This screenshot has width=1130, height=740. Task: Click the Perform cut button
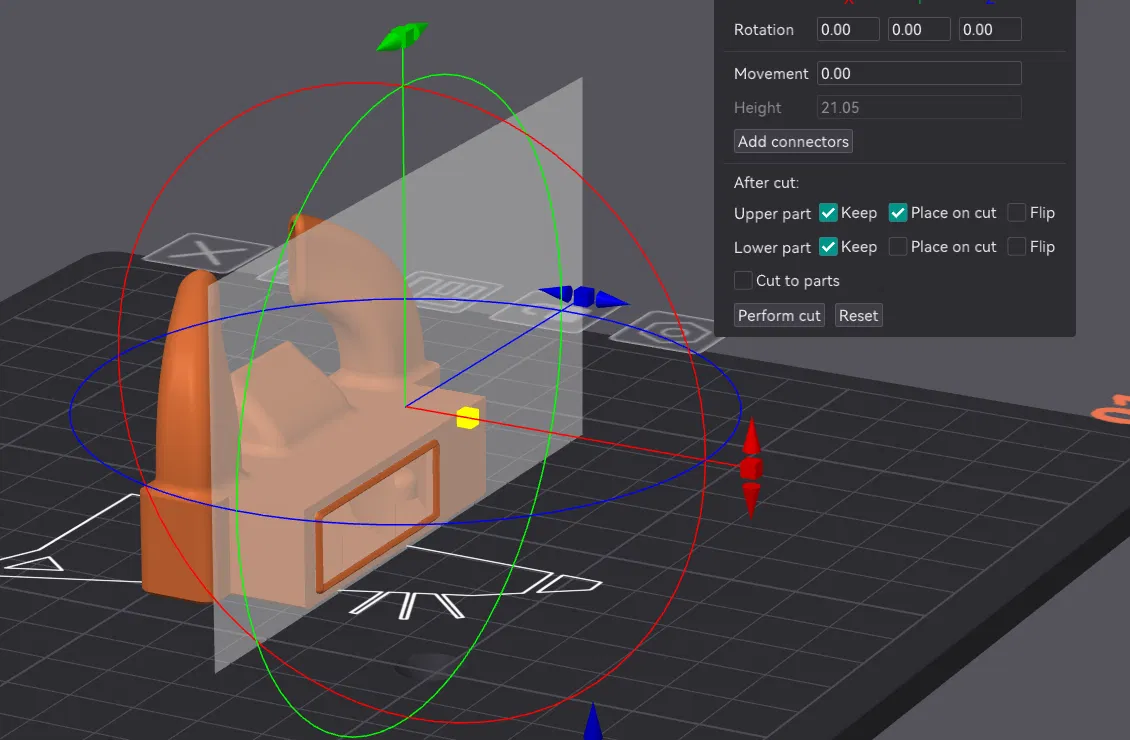(x=779, y=316)
